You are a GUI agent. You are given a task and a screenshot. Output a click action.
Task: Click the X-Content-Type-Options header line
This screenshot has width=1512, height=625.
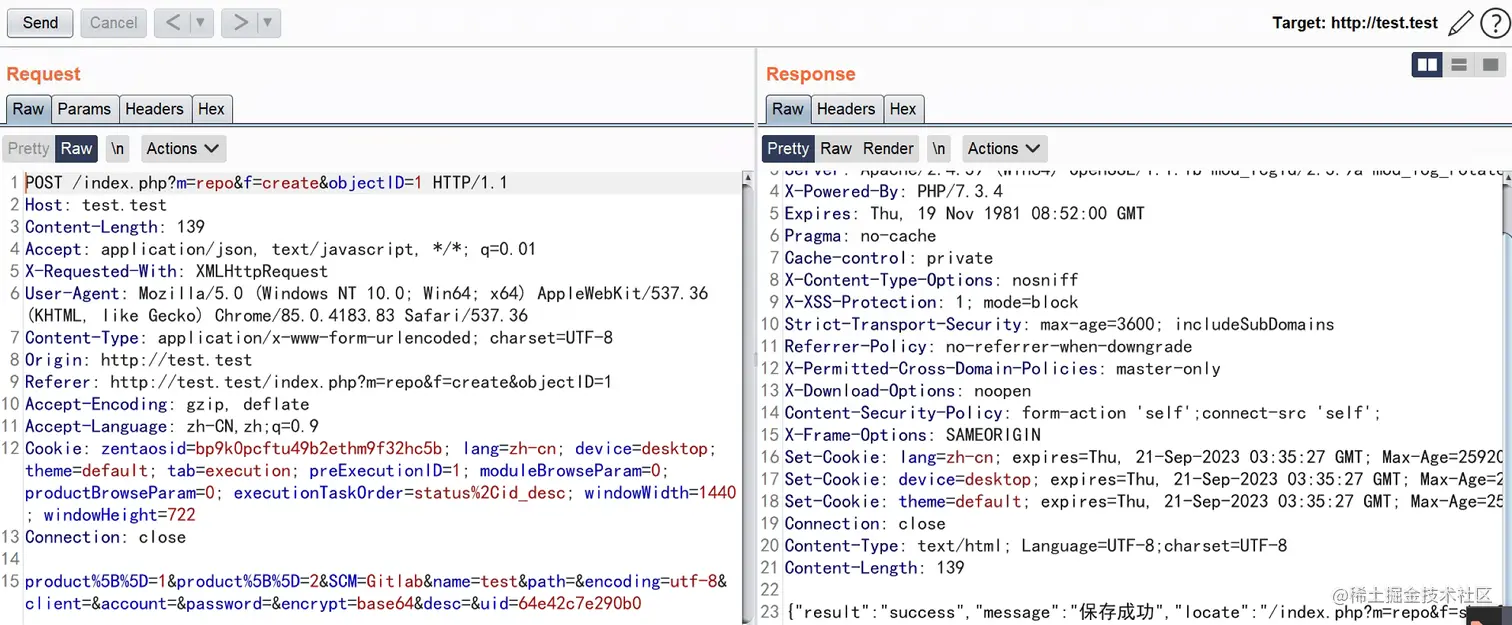click(x=931, y=280)
